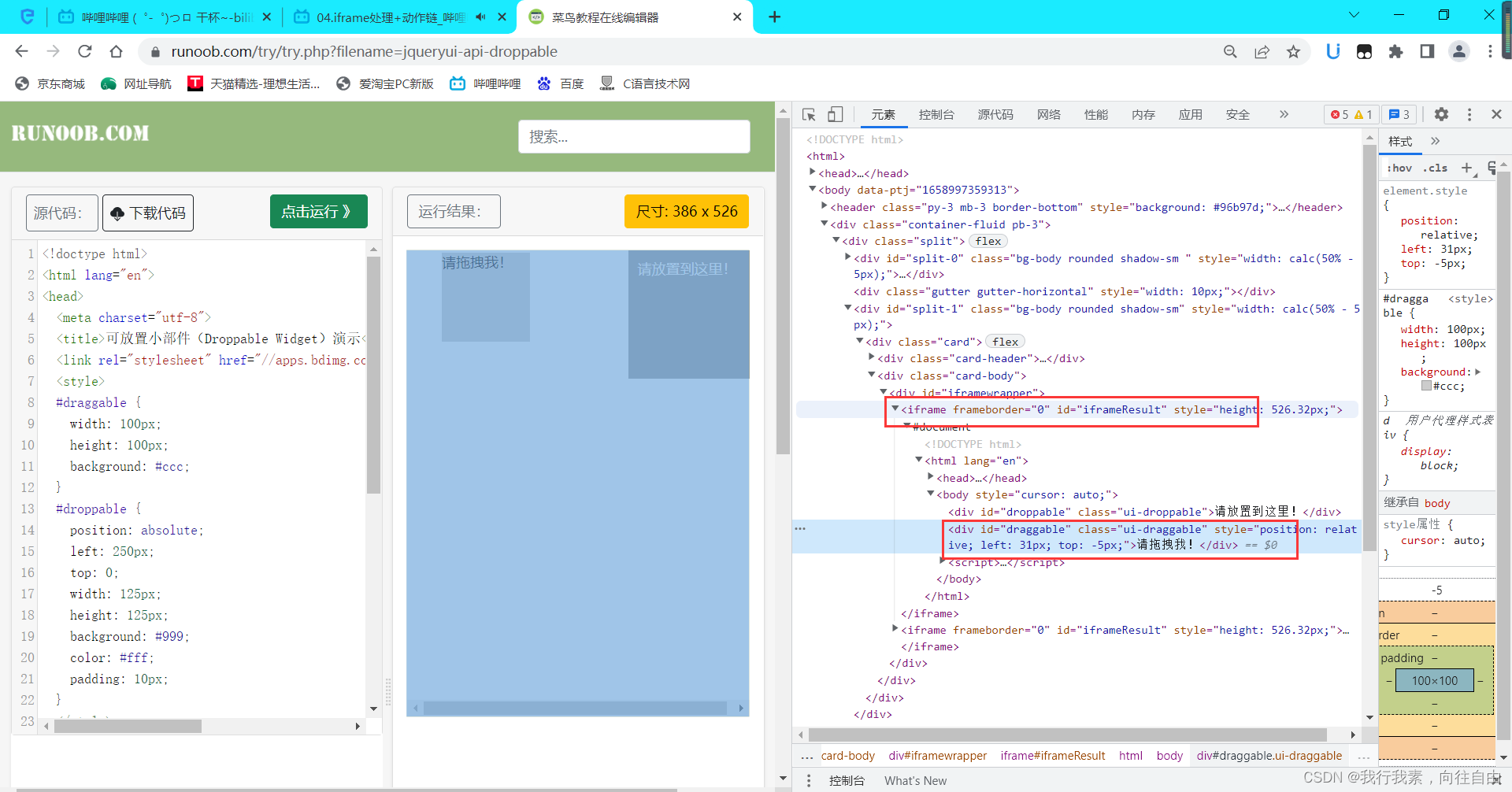The width and height of the screenshot is (1512, 792).
Task: Toggle device toolbar in DevTools
Action: [x=836, y=115]
